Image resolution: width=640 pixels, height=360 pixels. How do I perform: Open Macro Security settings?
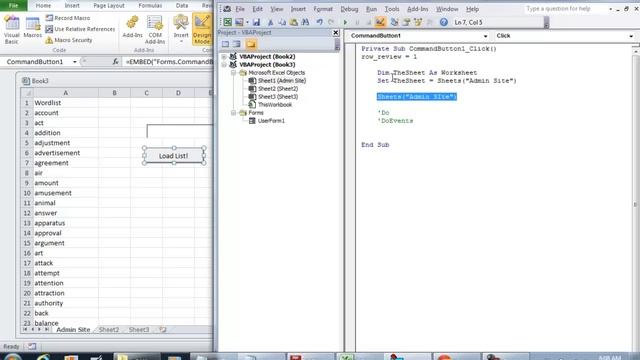(x=69, y=40)
